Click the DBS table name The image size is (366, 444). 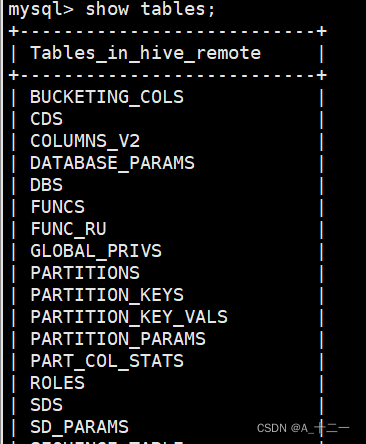point(46,185)
